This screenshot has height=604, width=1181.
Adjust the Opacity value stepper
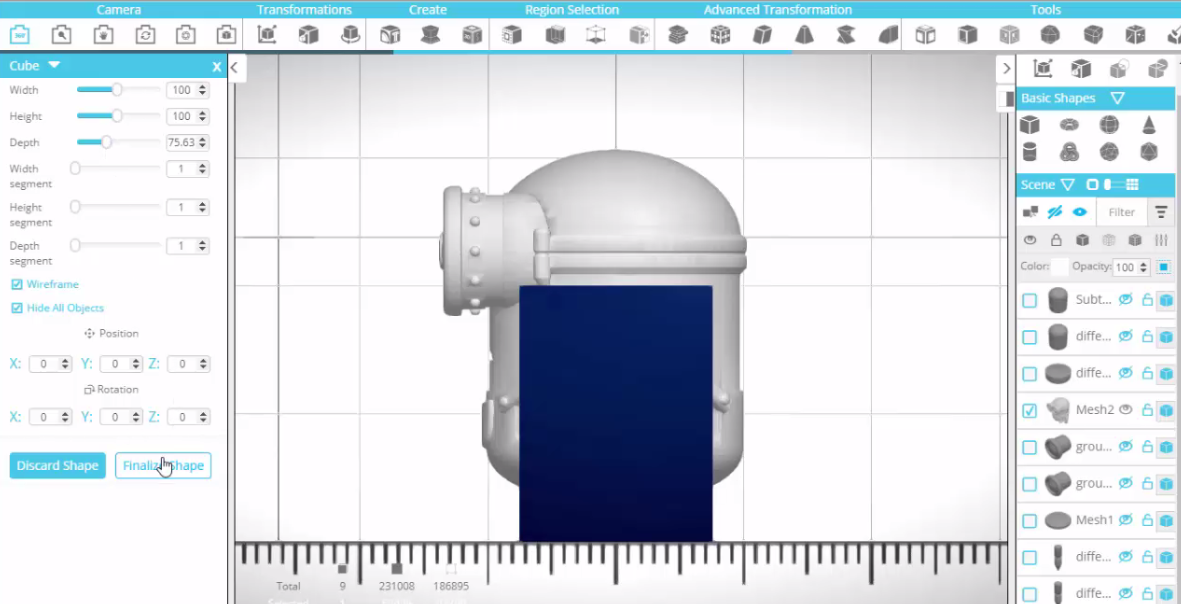[1143, 267]
